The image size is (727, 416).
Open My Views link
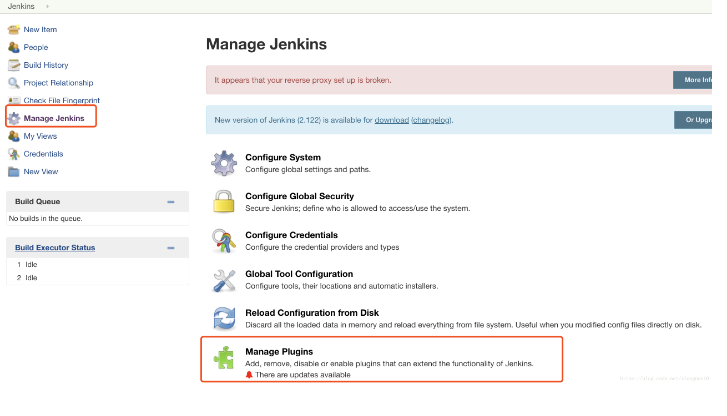click(x=40, y=136)
